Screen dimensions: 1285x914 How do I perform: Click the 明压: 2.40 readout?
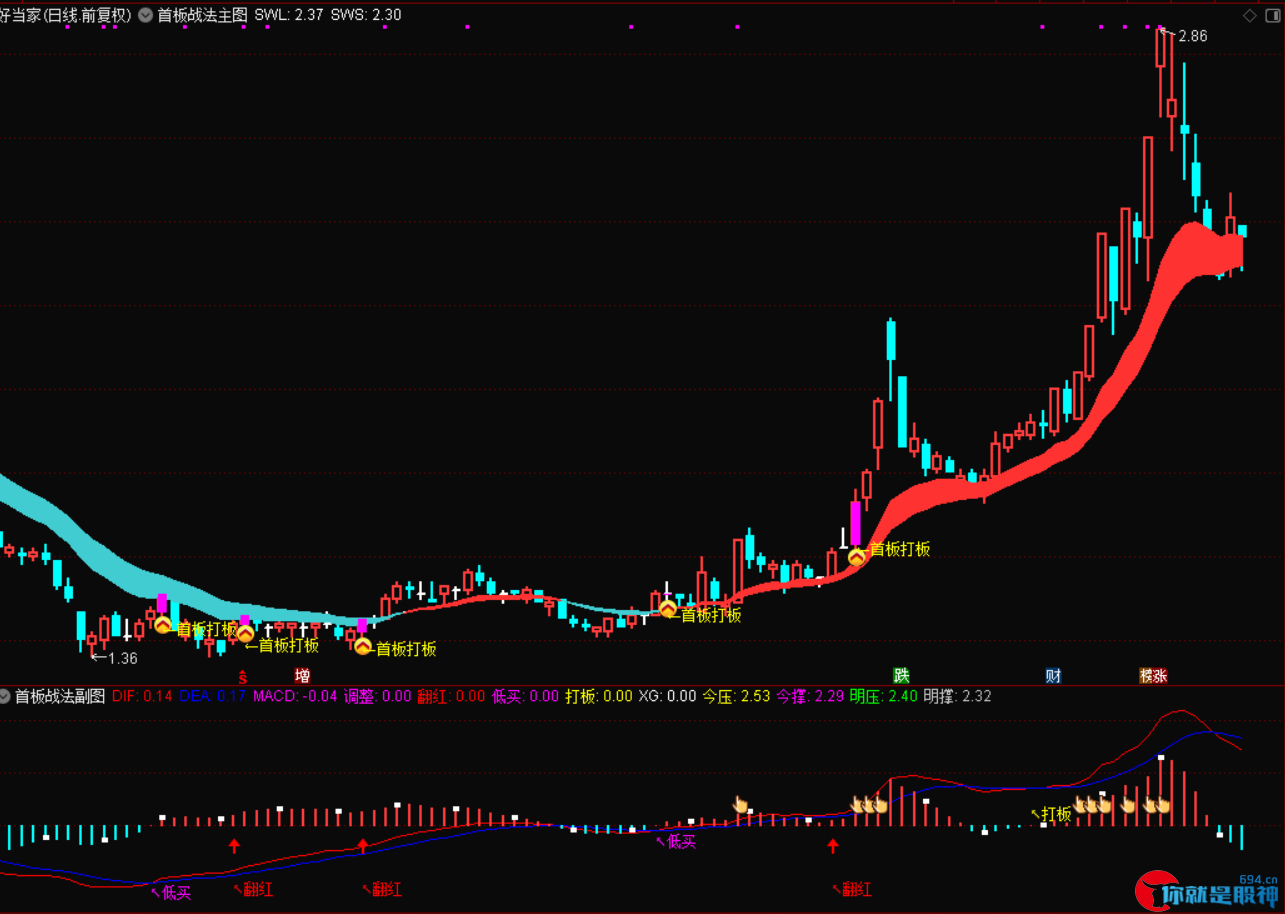[884, 696]
